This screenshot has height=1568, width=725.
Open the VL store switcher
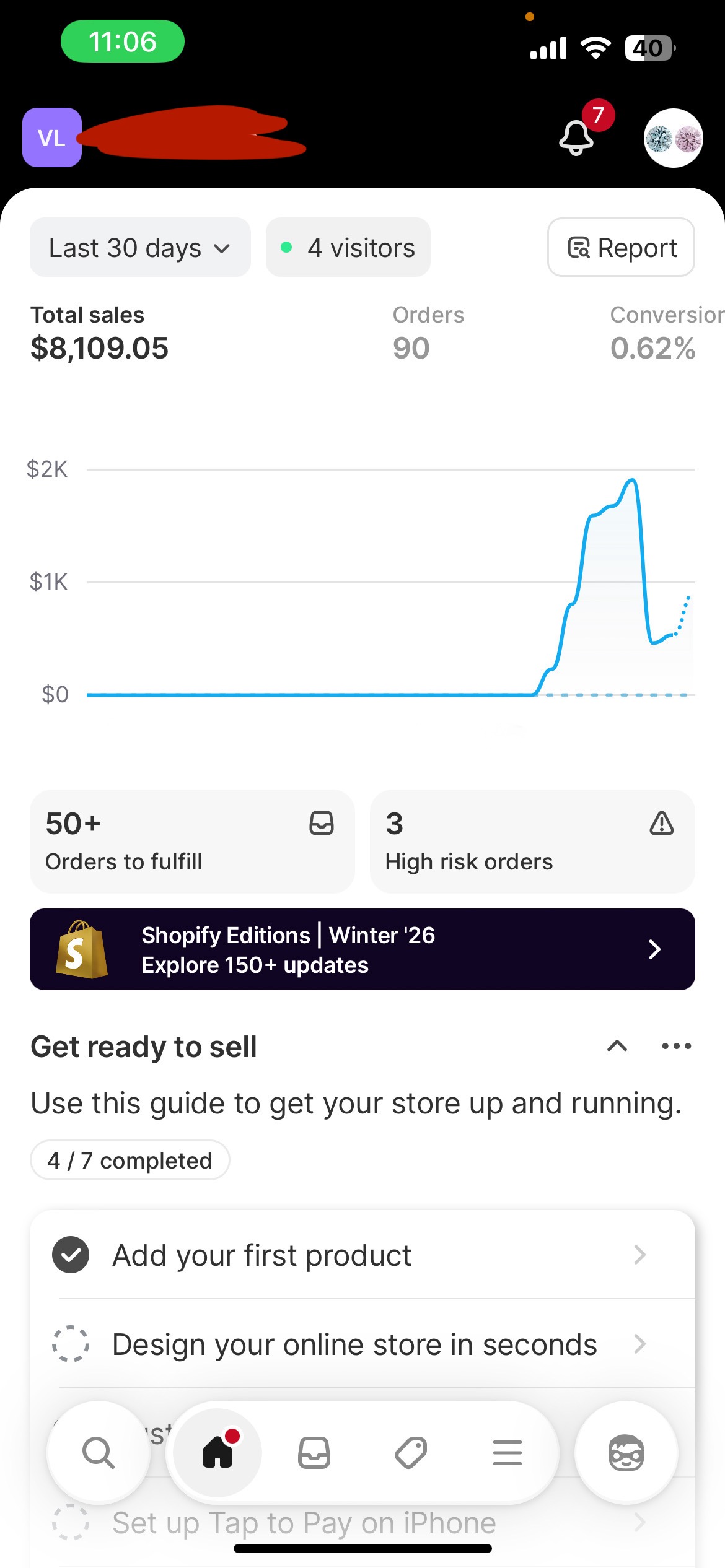(52, 137)
